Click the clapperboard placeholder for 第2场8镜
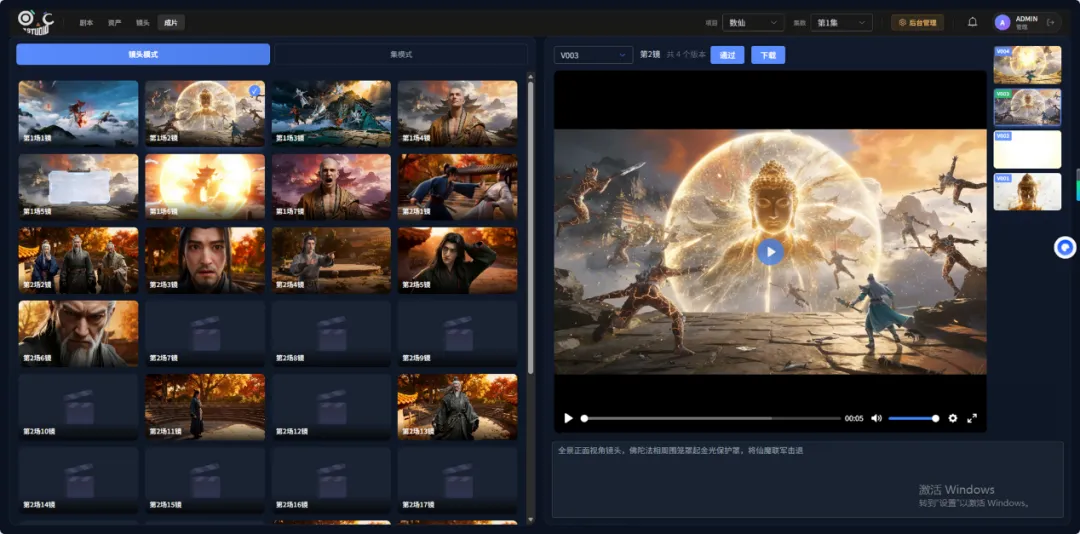Image resolution: width=1080 pixels, height=534 pixels. (331, 333)
